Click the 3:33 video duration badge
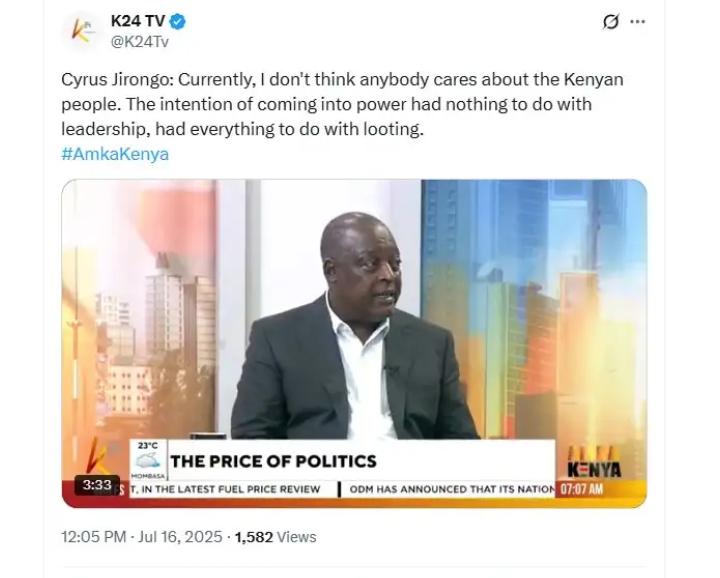 pos(97,485)
